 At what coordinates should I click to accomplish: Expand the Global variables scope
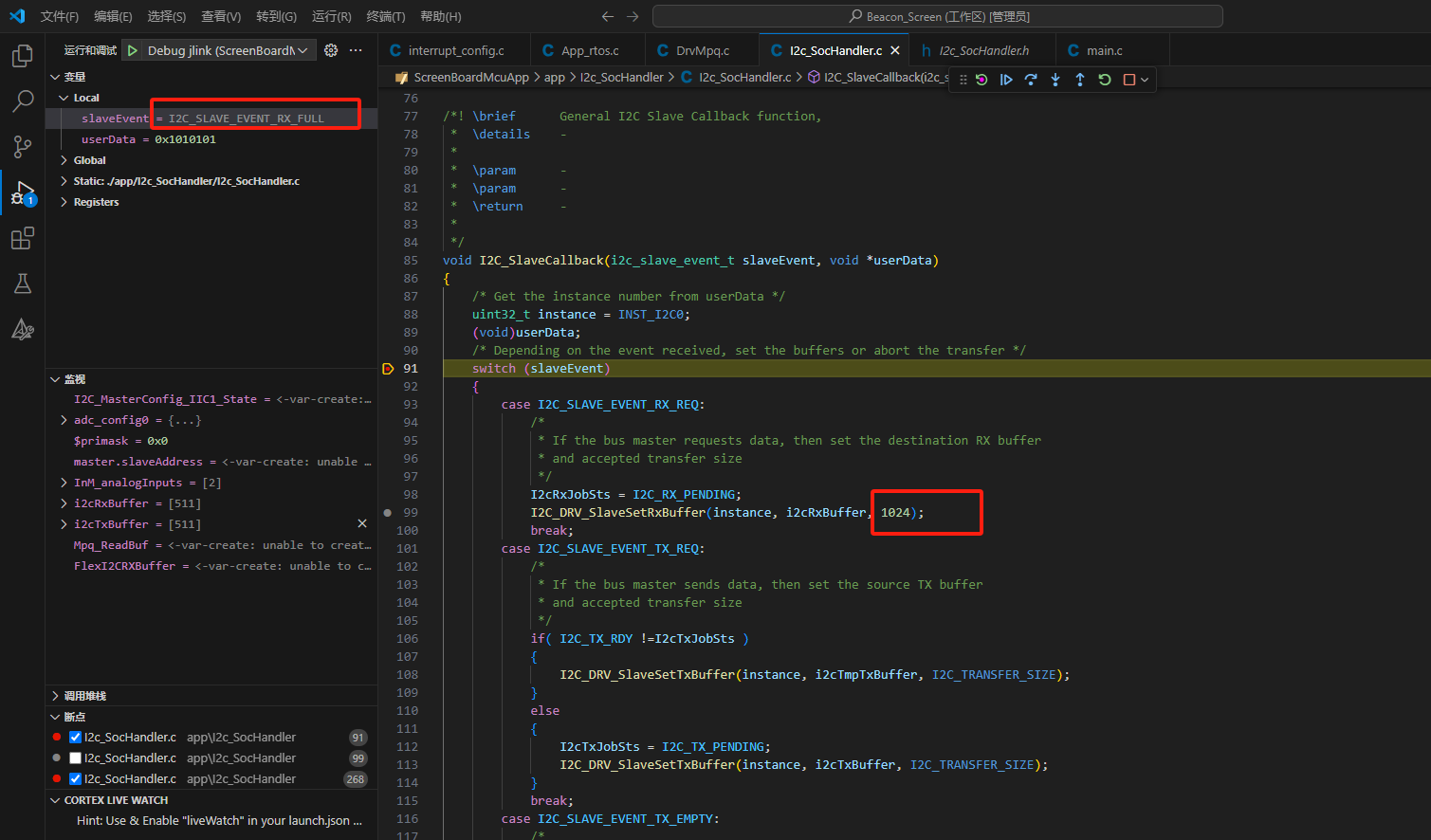pos(64,160)
